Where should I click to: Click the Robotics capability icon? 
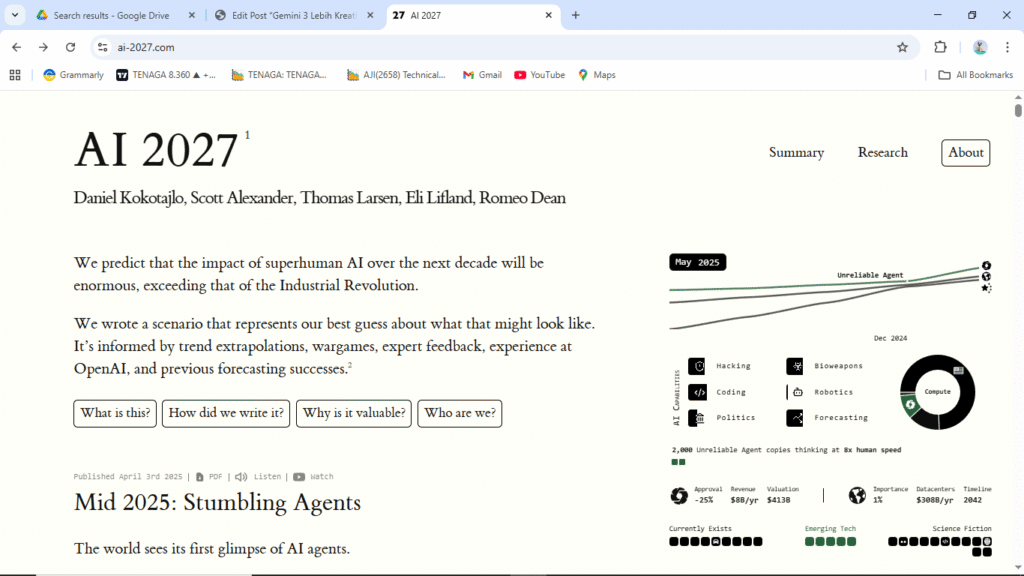coord(795,392)
